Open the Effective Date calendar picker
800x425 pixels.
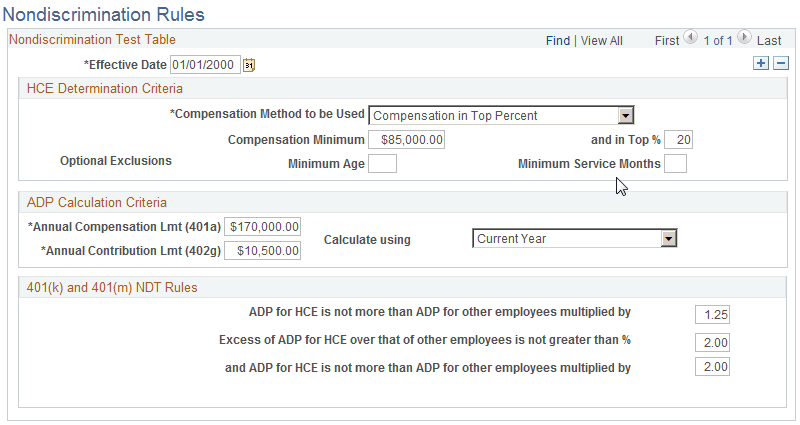[x=250, y=65]
